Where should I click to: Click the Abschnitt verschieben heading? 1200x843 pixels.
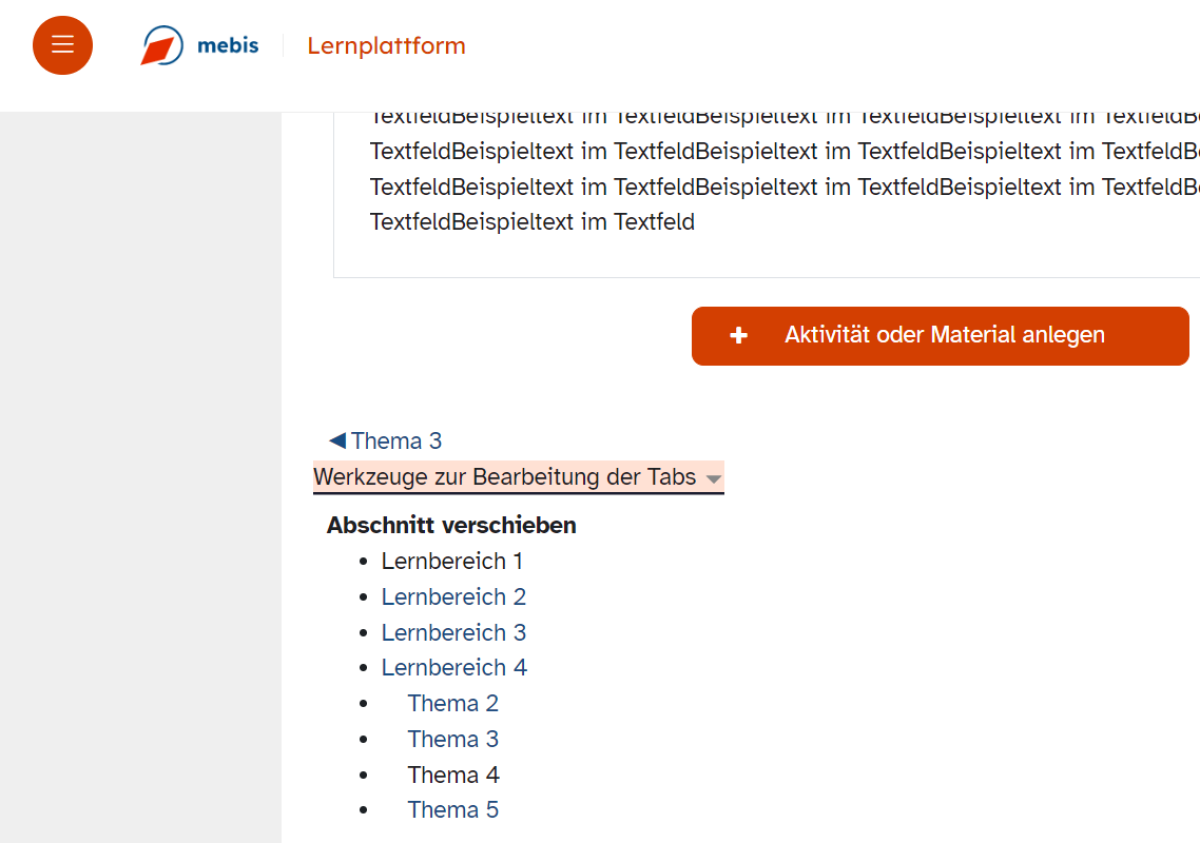point(450,524)
